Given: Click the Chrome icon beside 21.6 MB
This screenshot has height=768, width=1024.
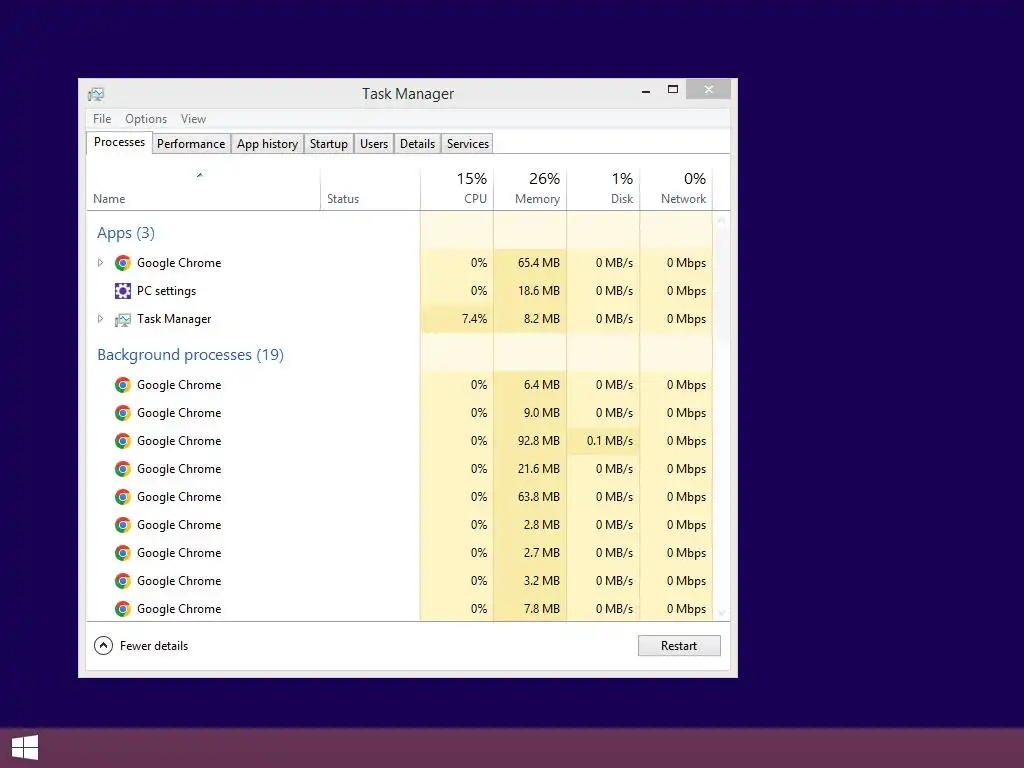Looking at the screenshot, I should [x=122, y=470].
